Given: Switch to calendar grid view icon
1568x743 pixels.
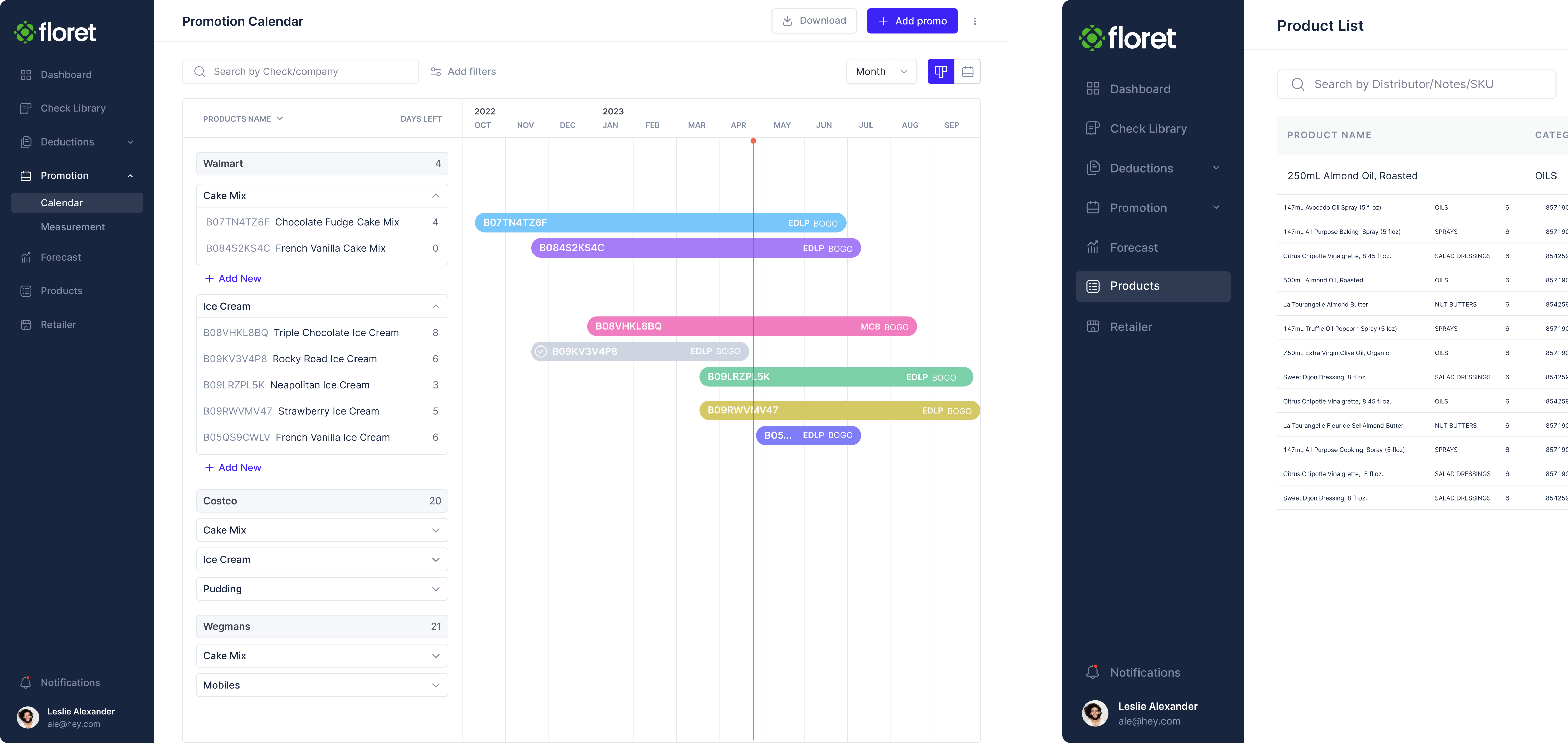Looking at the screenshot, I should pos(967,72).
